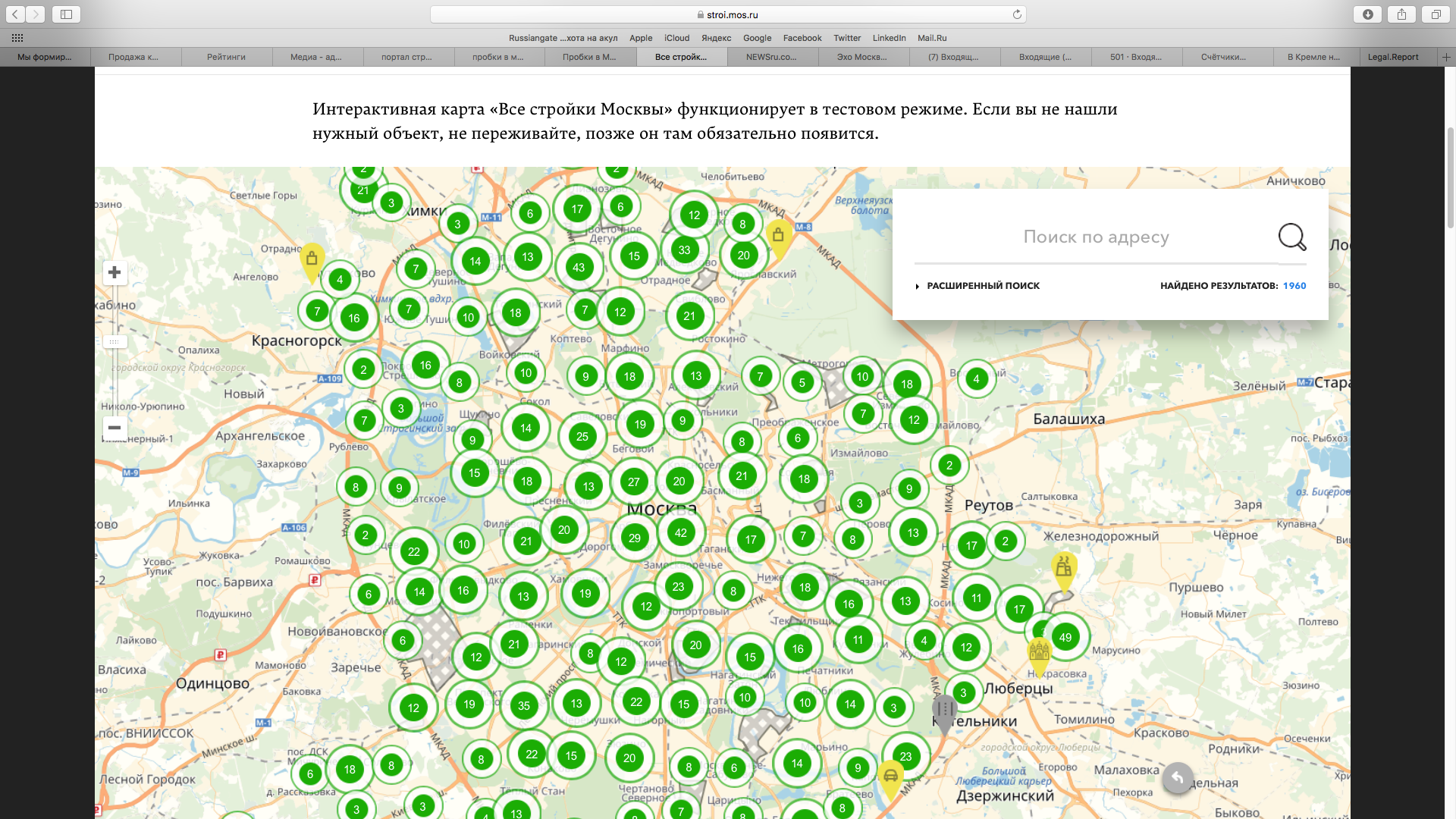Click the map zoom slider handle
Image resolution: width=1456 pixels, height=819 pixels.
click(114, 342)
